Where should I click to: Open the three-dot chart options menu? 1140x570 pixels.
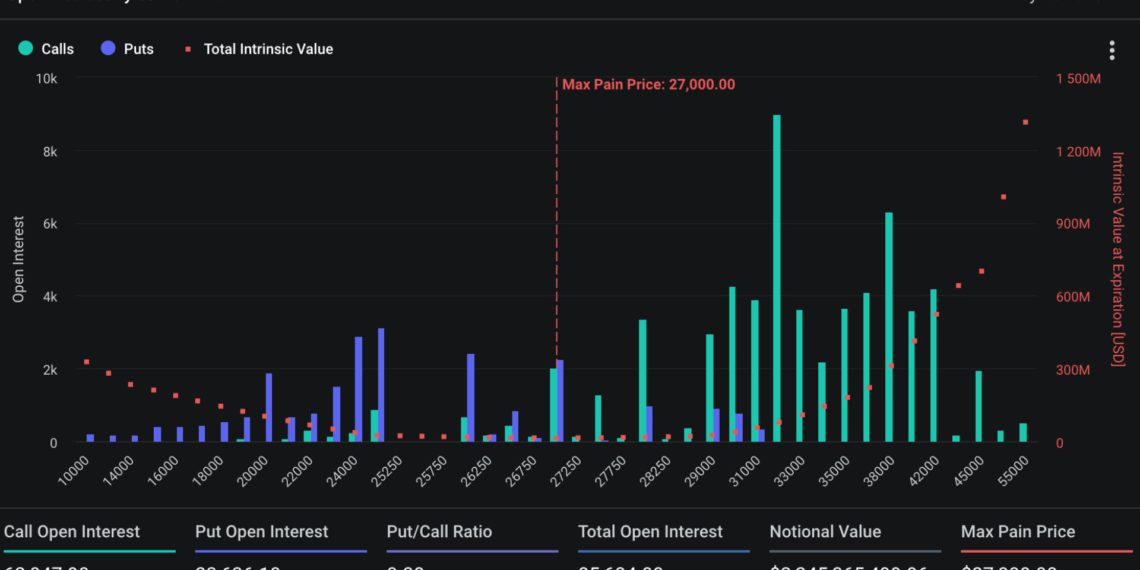click(1112, 50)
